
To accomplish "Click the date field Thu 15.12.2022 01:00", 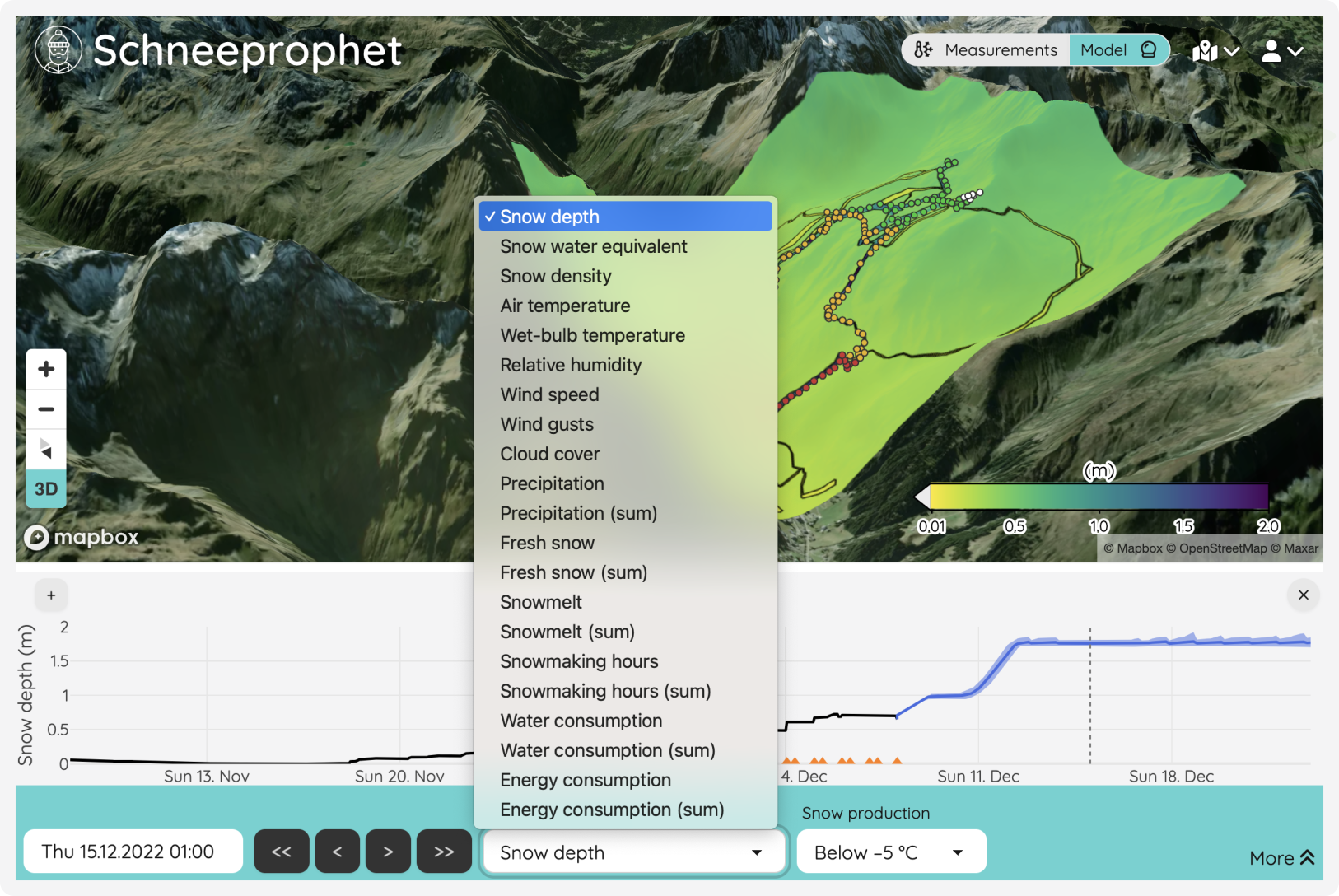I will tap(133, 852).
